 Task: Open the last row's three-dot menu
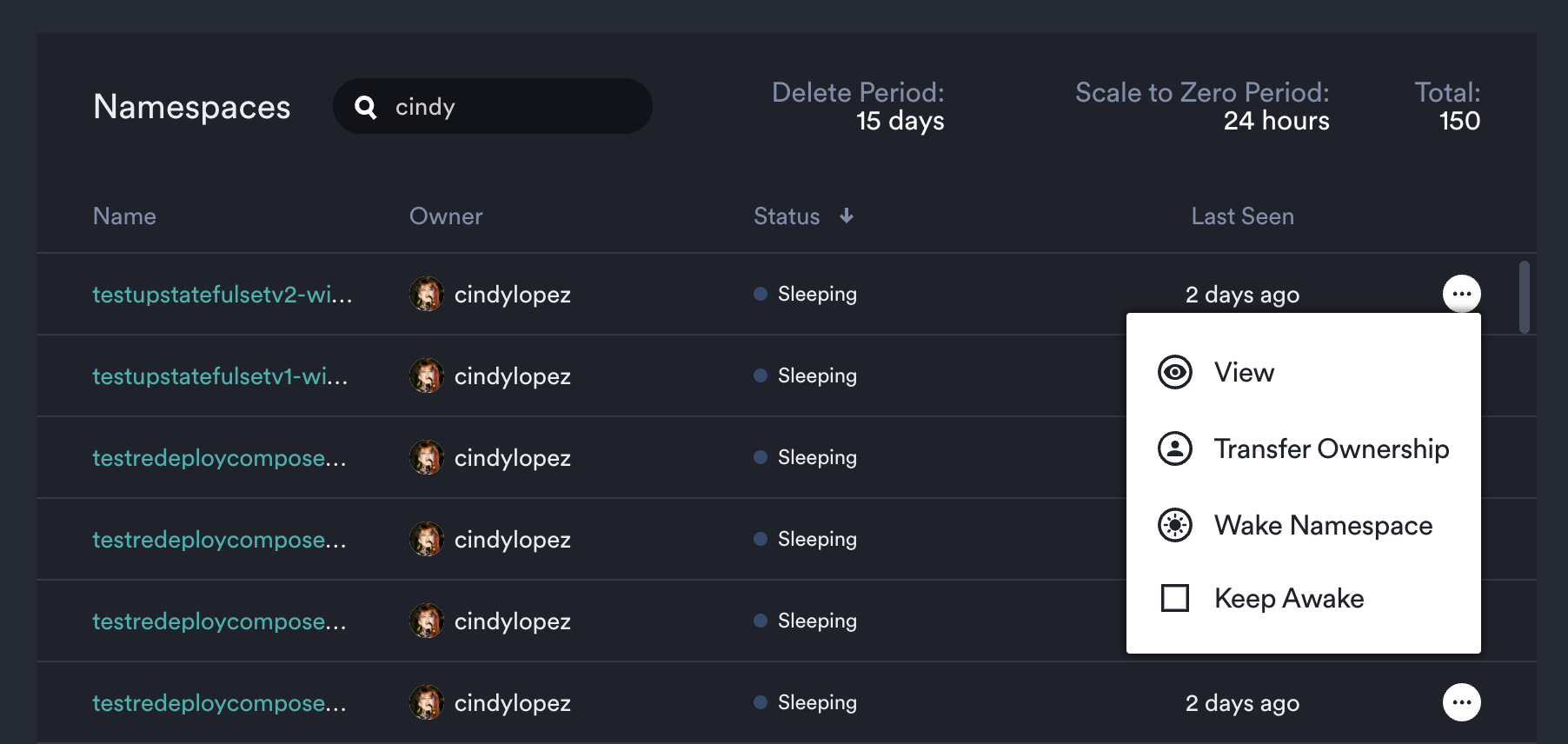point(1461,702)
